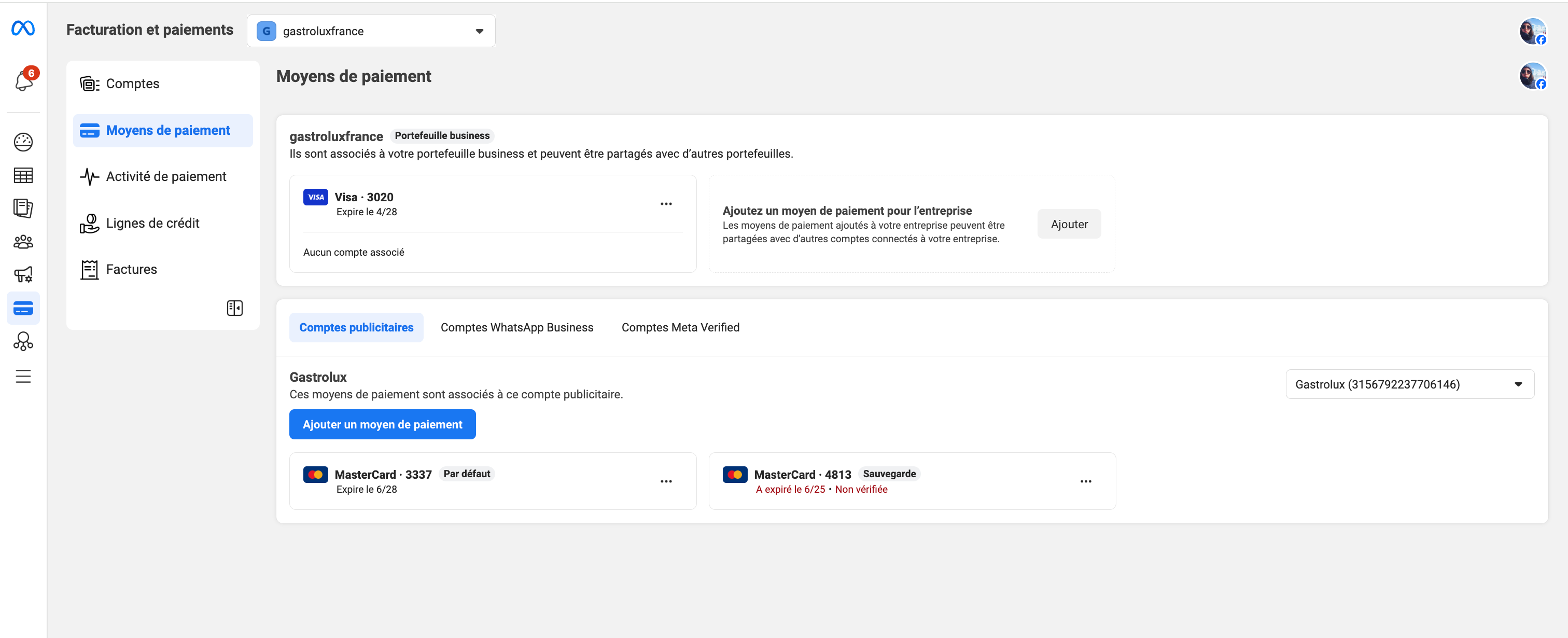Click the Portefeuille business badge
This screenshot has width=1568, height=638.
pos(442,135)
